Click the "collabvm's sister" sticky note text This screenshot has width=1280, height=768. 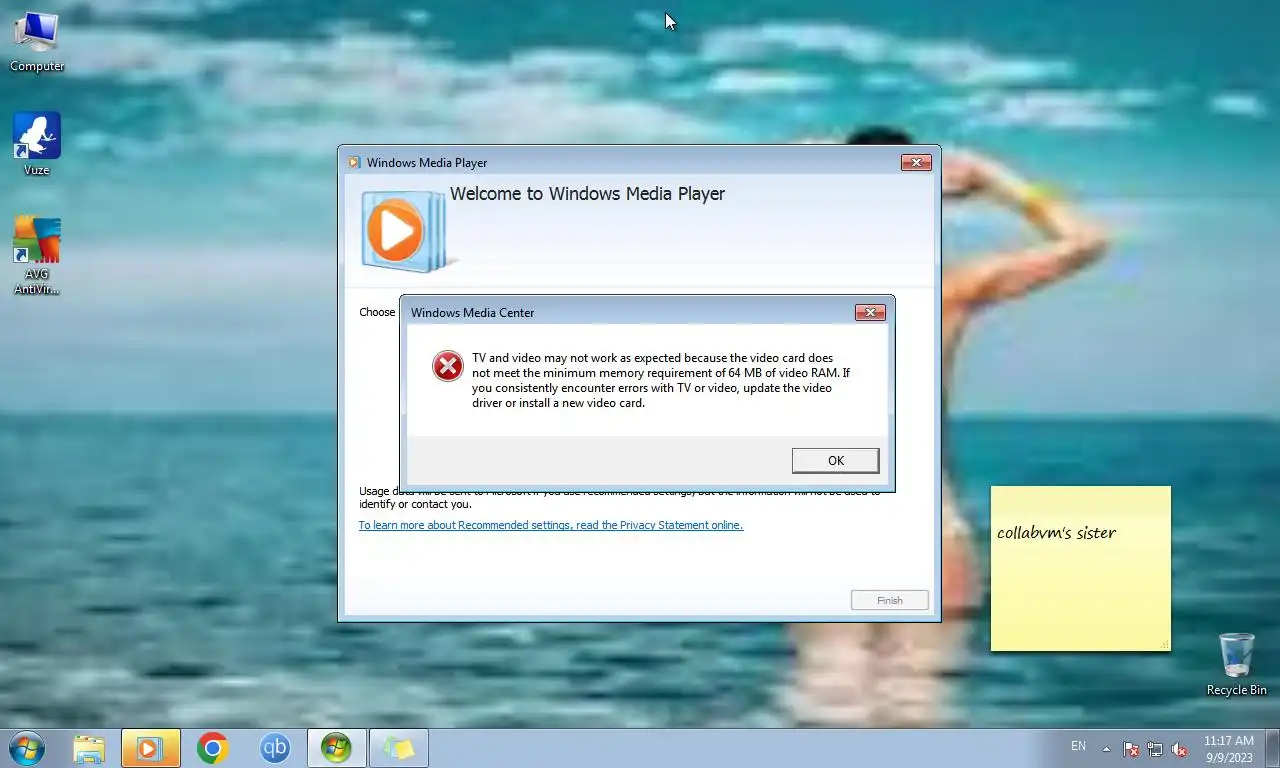point(1056,533)
